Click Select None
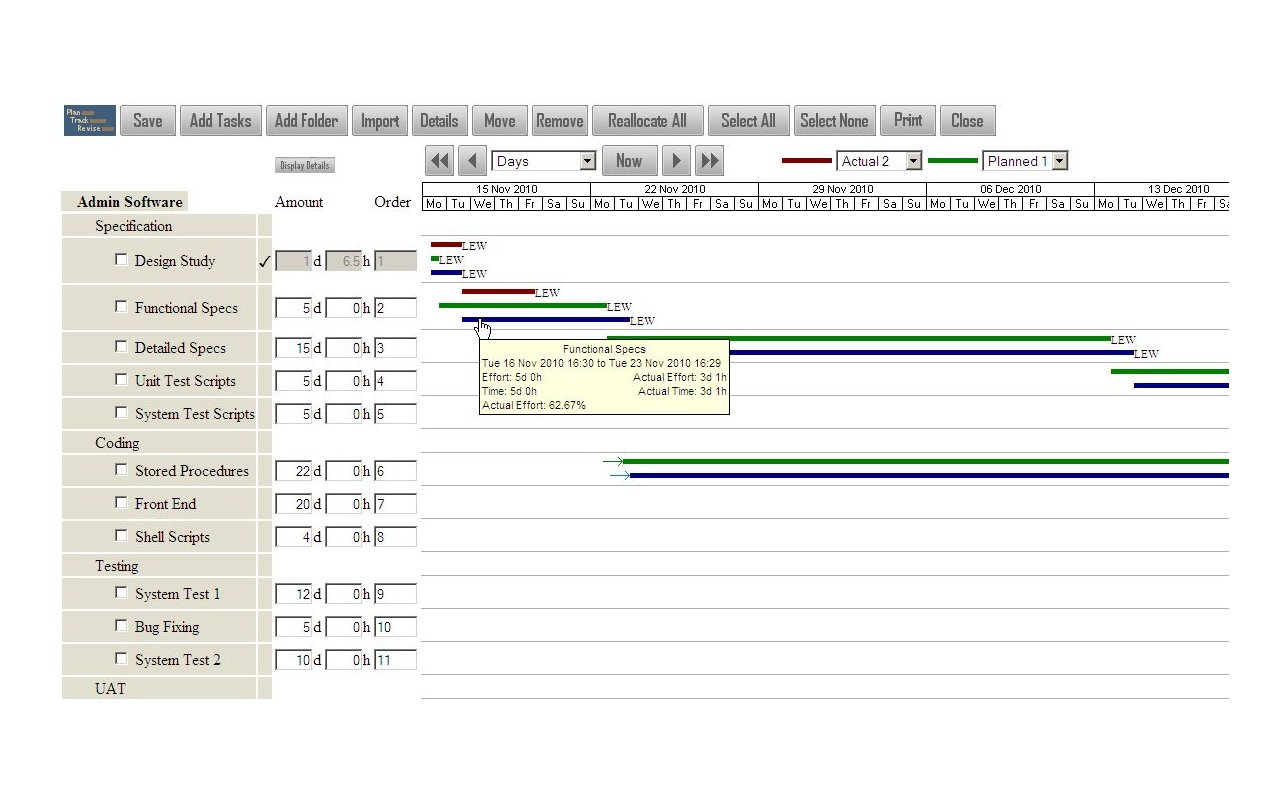 coord(834,121)
